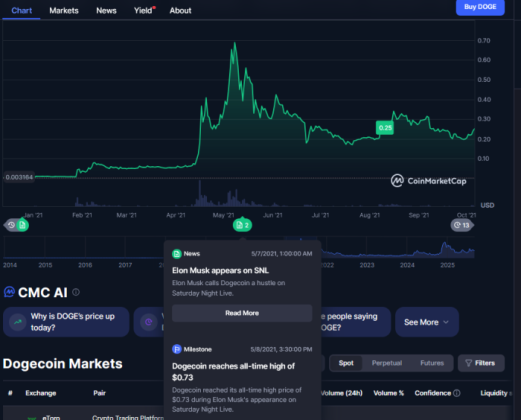Switch to the Chart tab
Screen dimensions: 521x420
(22, 10)
